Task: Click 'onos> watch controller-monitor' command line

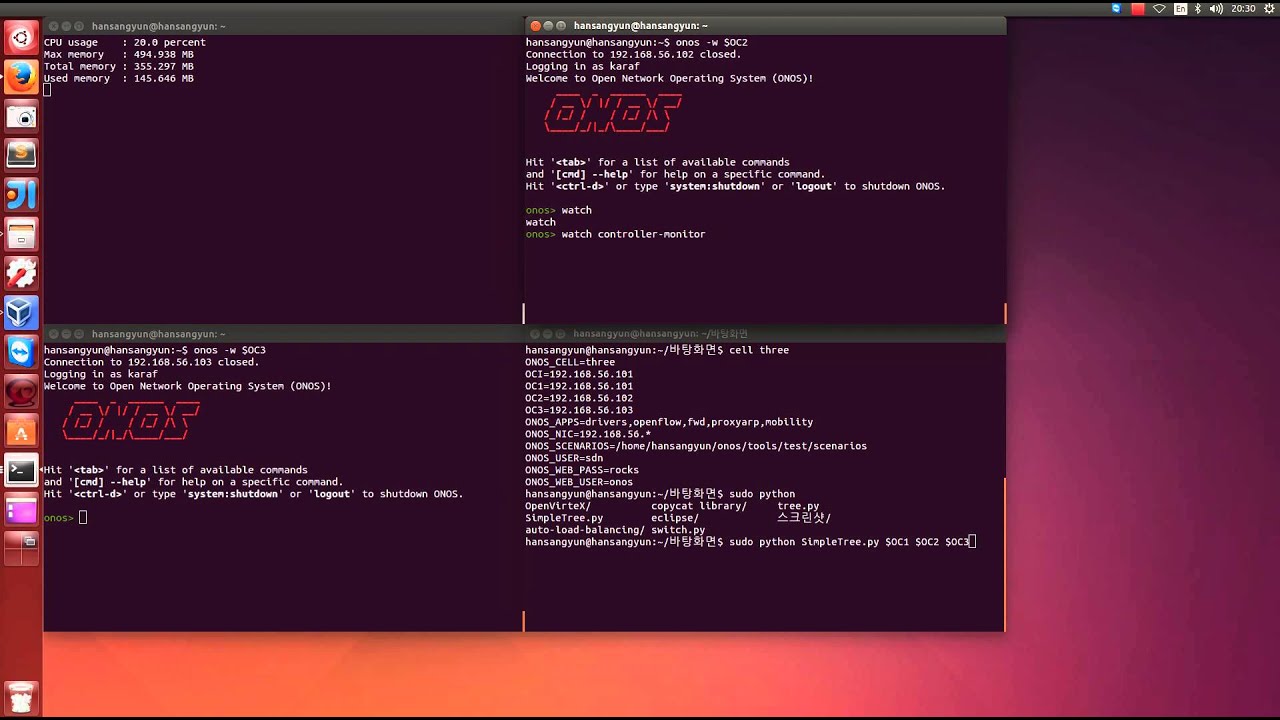Action: click(x=615, y=234)
